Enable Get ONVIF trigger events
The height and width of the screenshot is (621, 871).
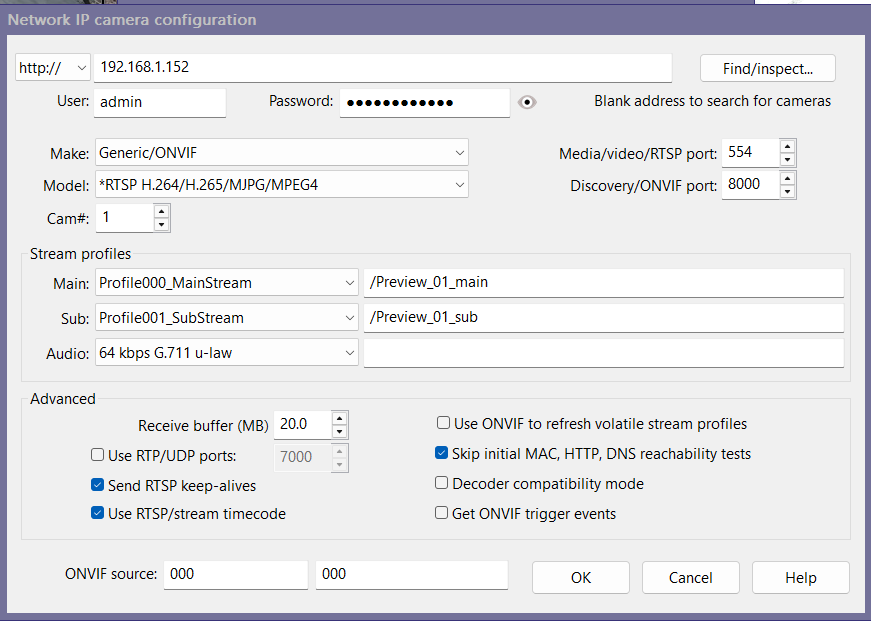tap(442, 514)
